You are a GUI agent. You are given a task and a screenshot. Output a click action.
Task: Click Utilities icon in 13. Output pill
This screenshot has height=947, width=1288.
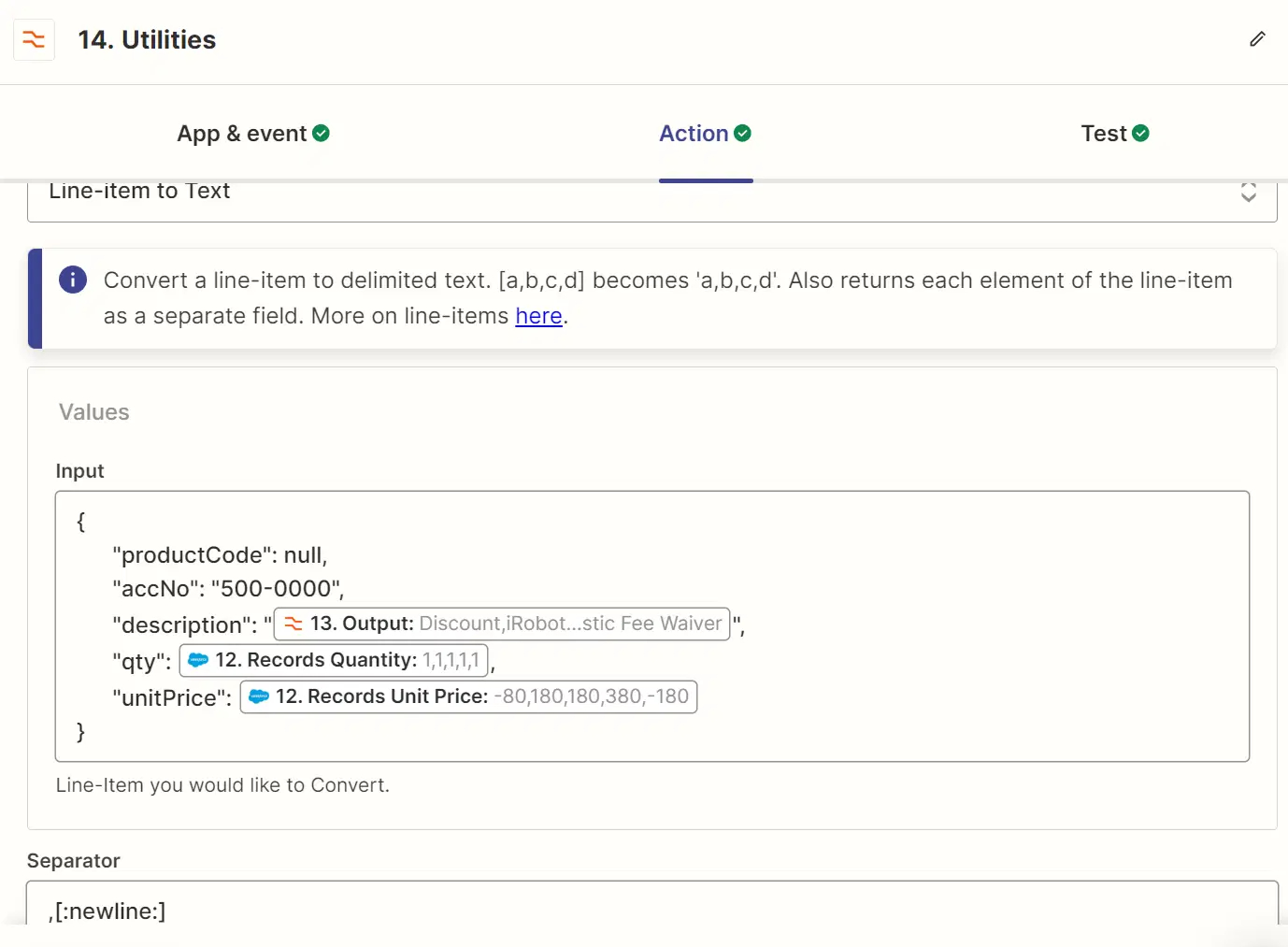[x=293, y=624]
